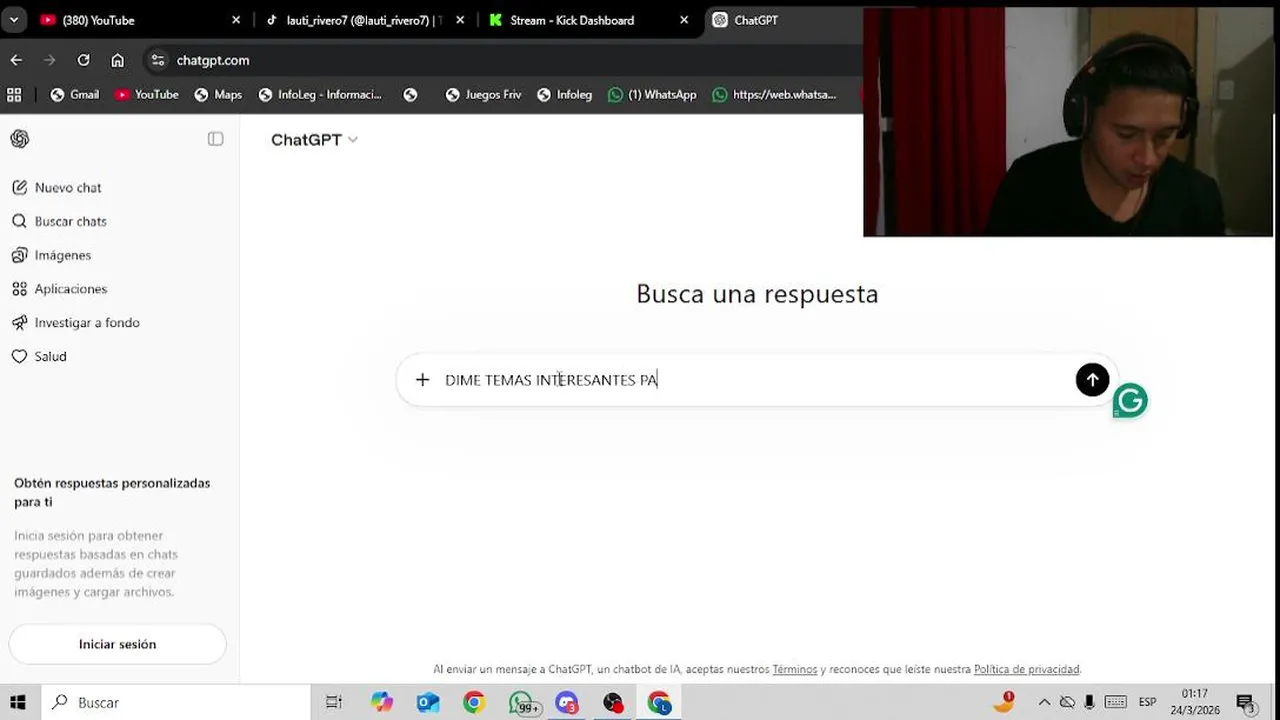Open InfoLeg - Informaci... bookmark
This screenshot has width=1280, height=720.
click(320, 94)
